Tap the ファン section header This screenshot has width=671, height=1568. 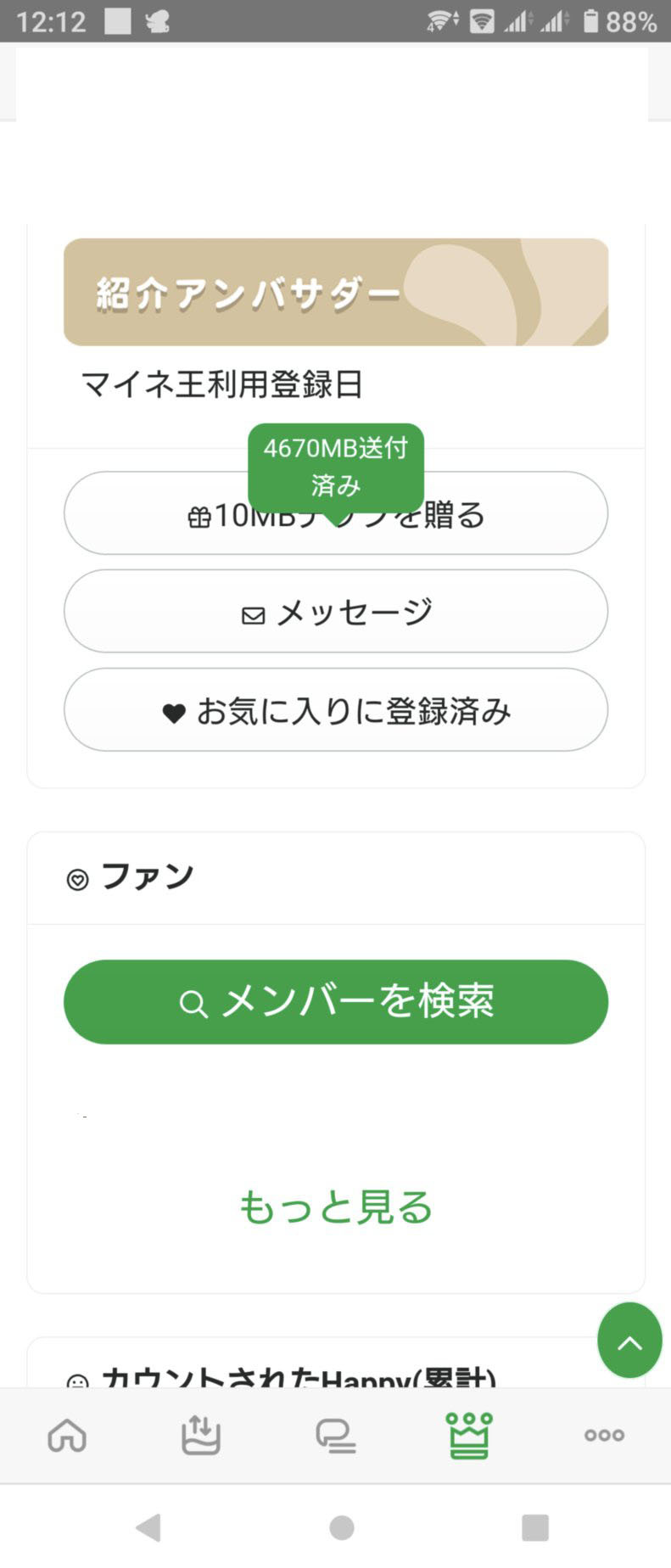[x=146, y=877]
